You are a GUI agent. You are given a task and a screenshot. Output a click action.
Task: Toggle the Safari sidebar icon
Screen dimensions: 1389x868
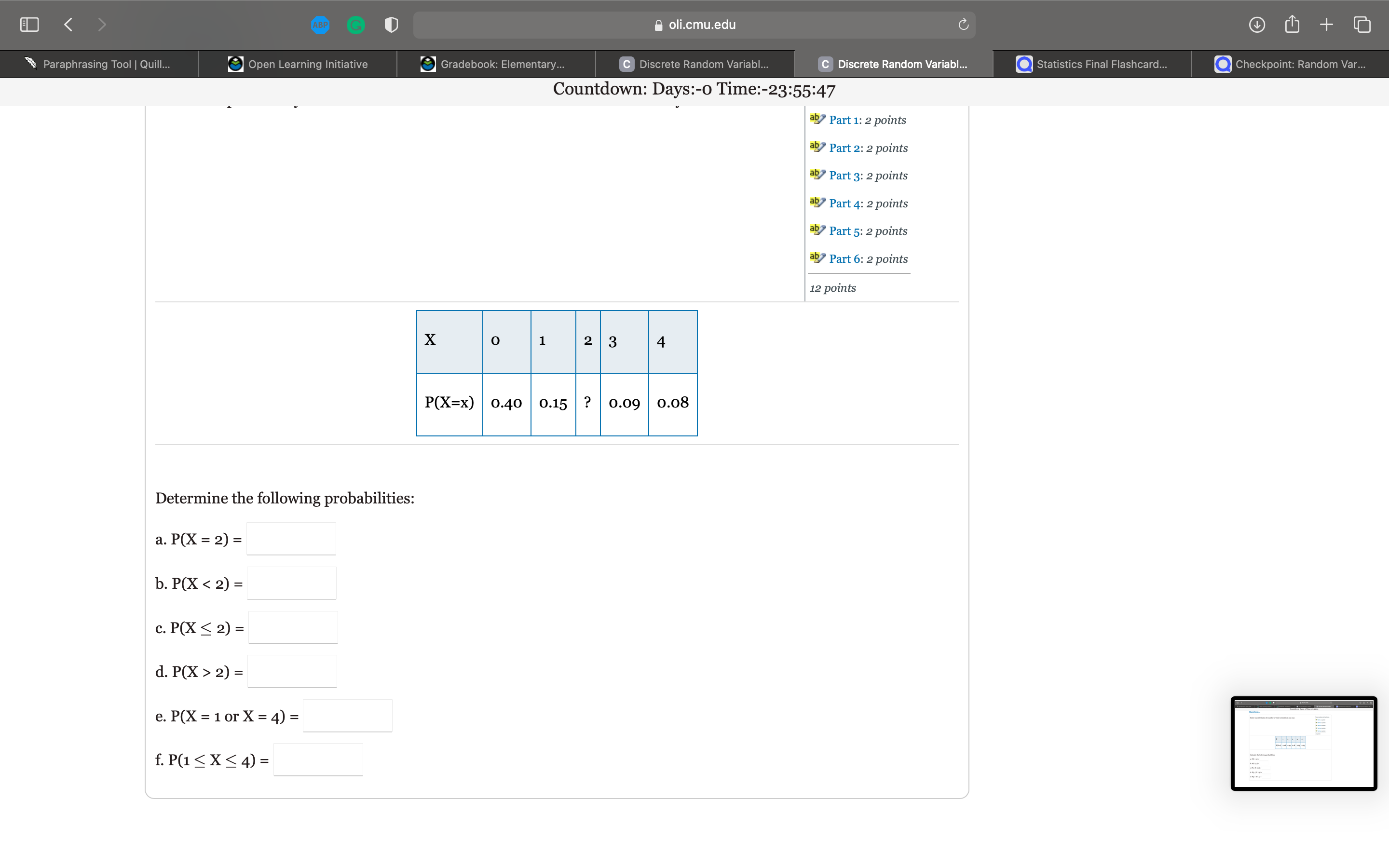[29, 25]
